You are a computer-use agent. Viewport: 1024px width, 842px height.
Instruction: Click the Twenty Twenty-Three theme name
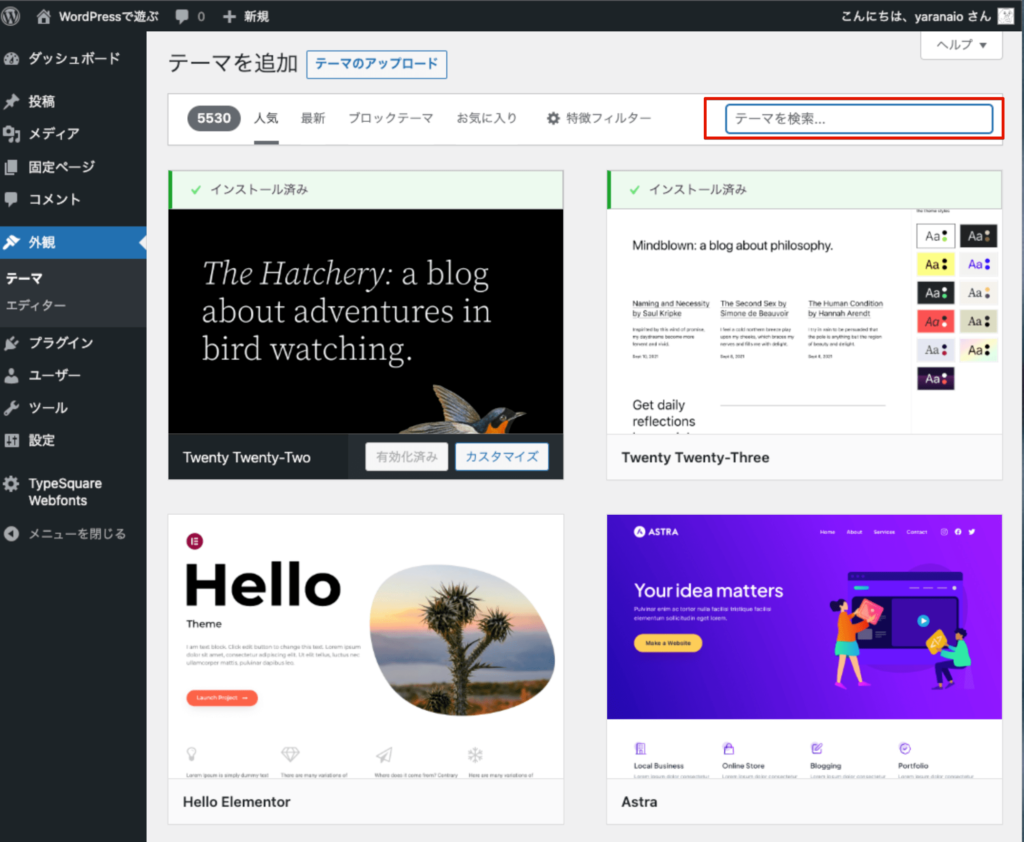click(696, 457)
